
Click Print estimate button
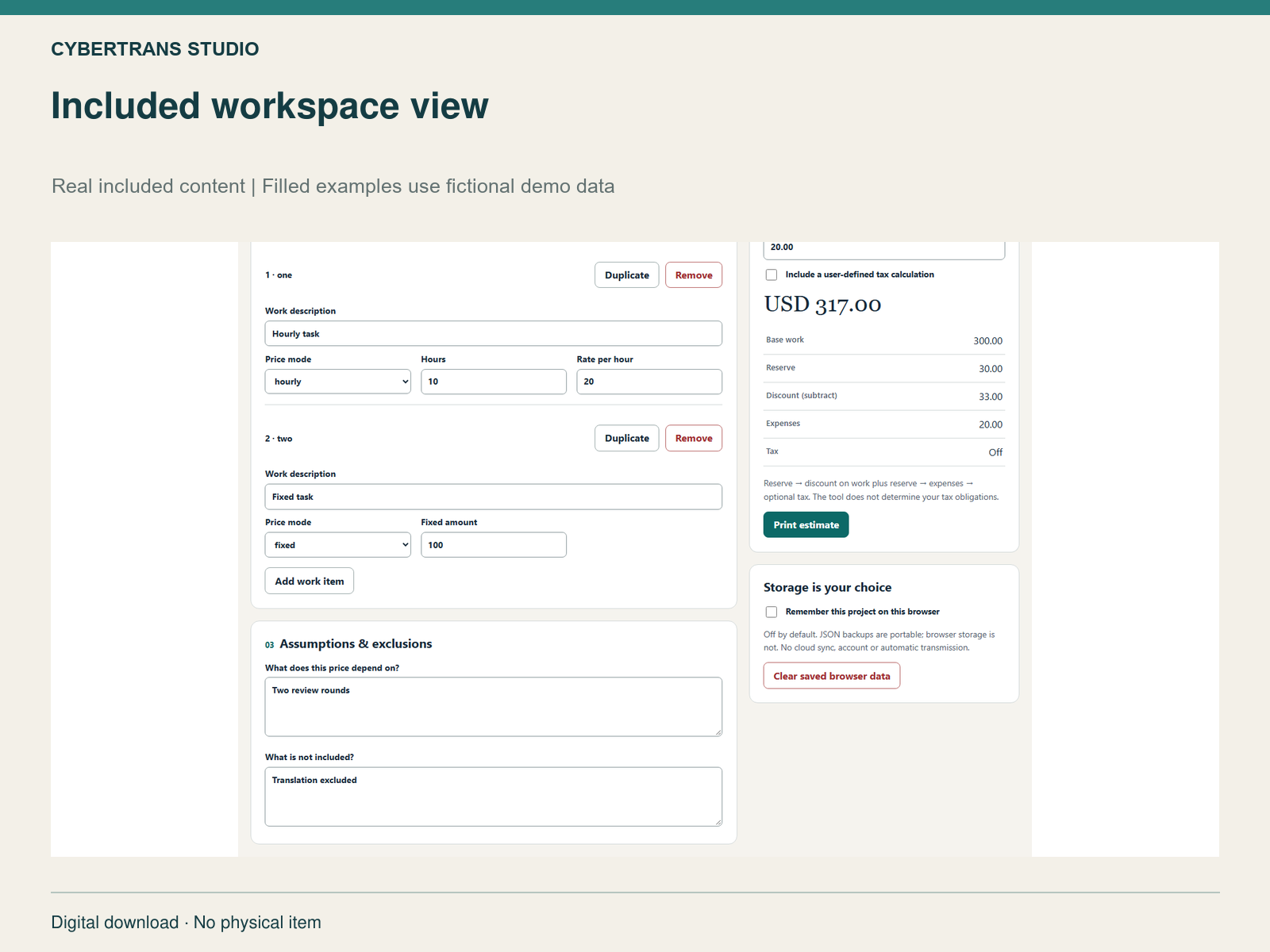[806, 524]
